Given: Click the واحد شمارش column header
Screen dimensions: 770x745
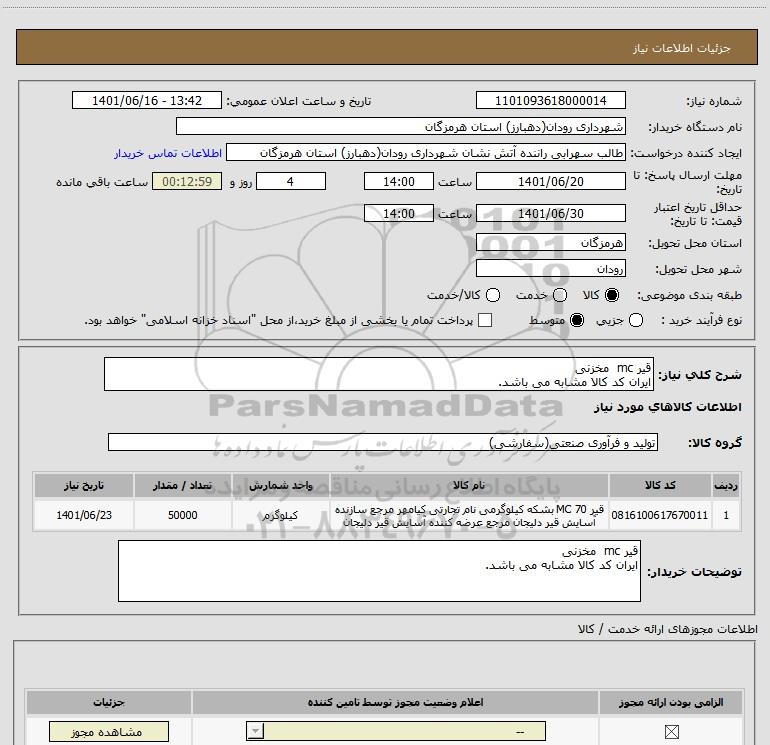Looking at the screenshot, I should 280,485.
